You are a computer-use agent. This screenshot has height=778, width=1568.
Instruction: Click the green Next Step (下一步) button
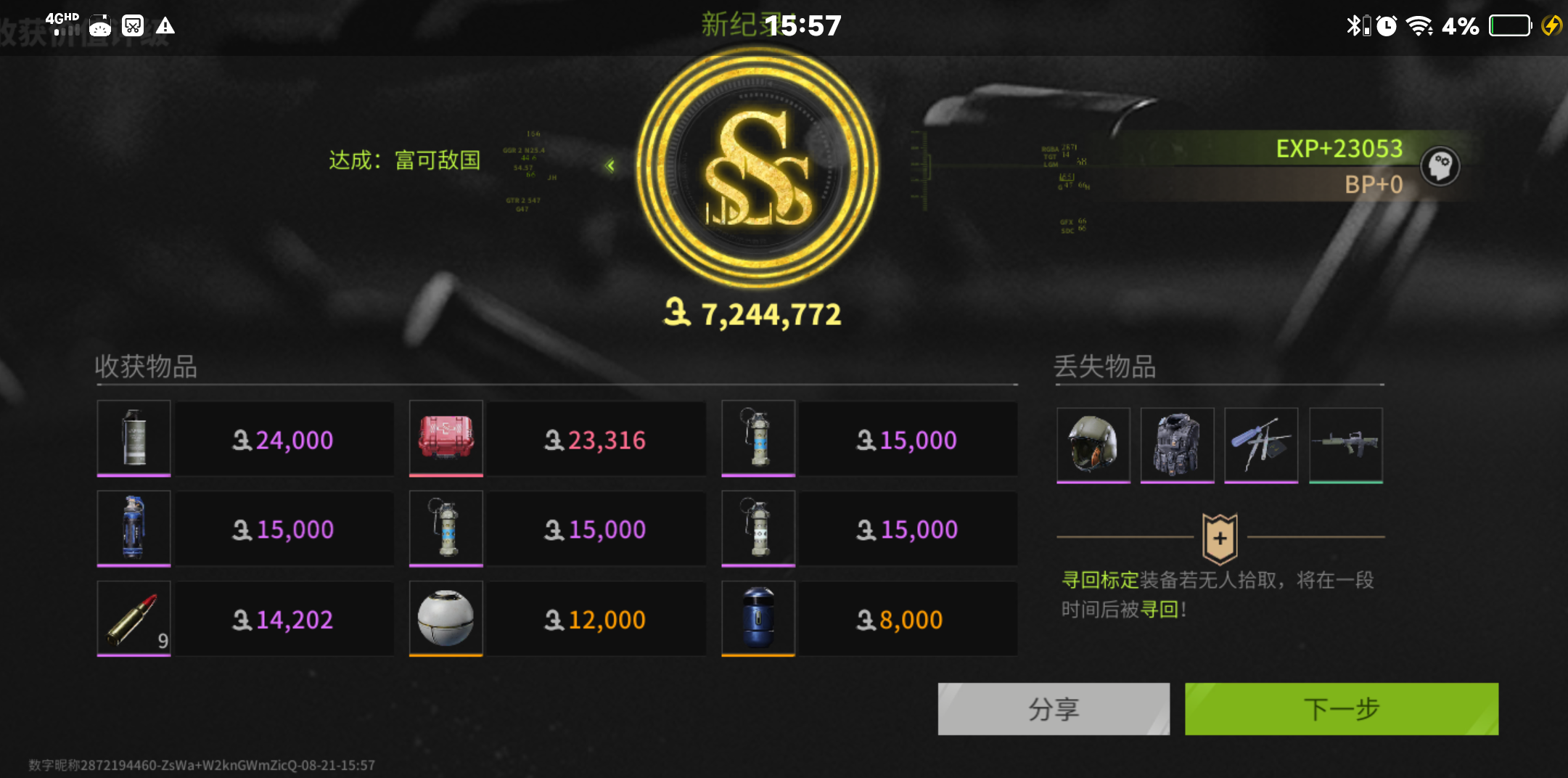(x=1341, y=708)
